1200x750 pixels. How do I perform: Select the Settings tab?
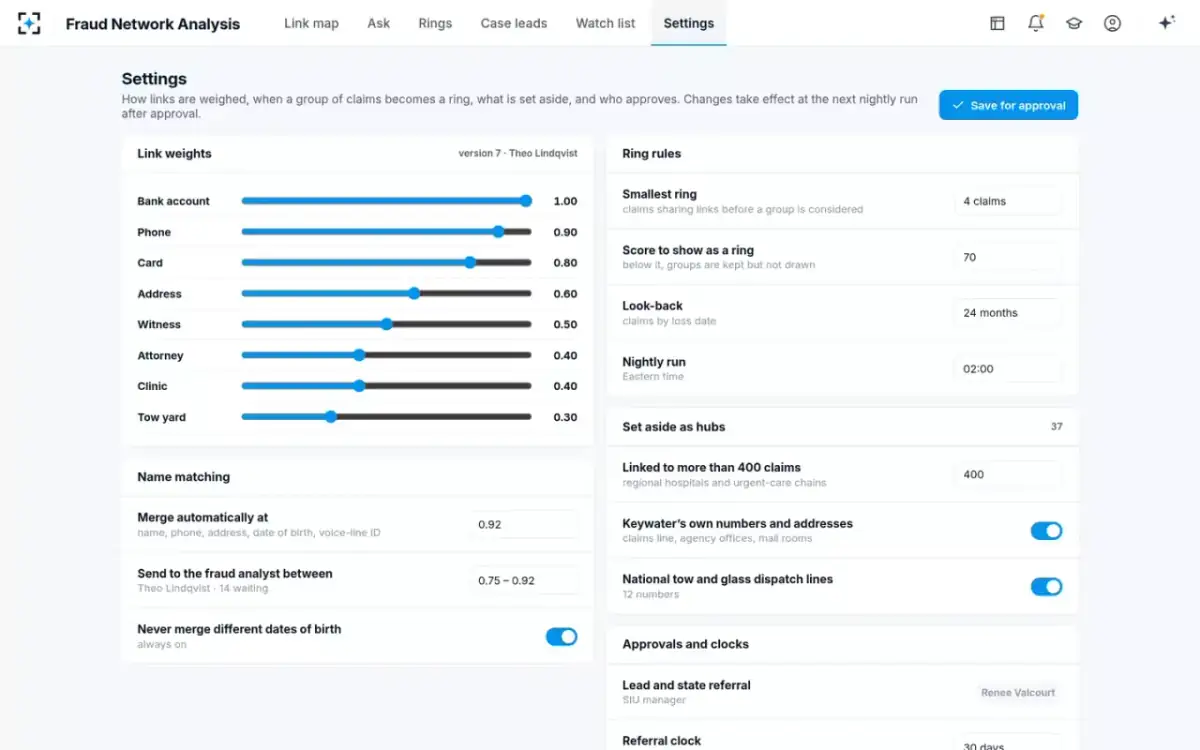[x=689, y=23]
